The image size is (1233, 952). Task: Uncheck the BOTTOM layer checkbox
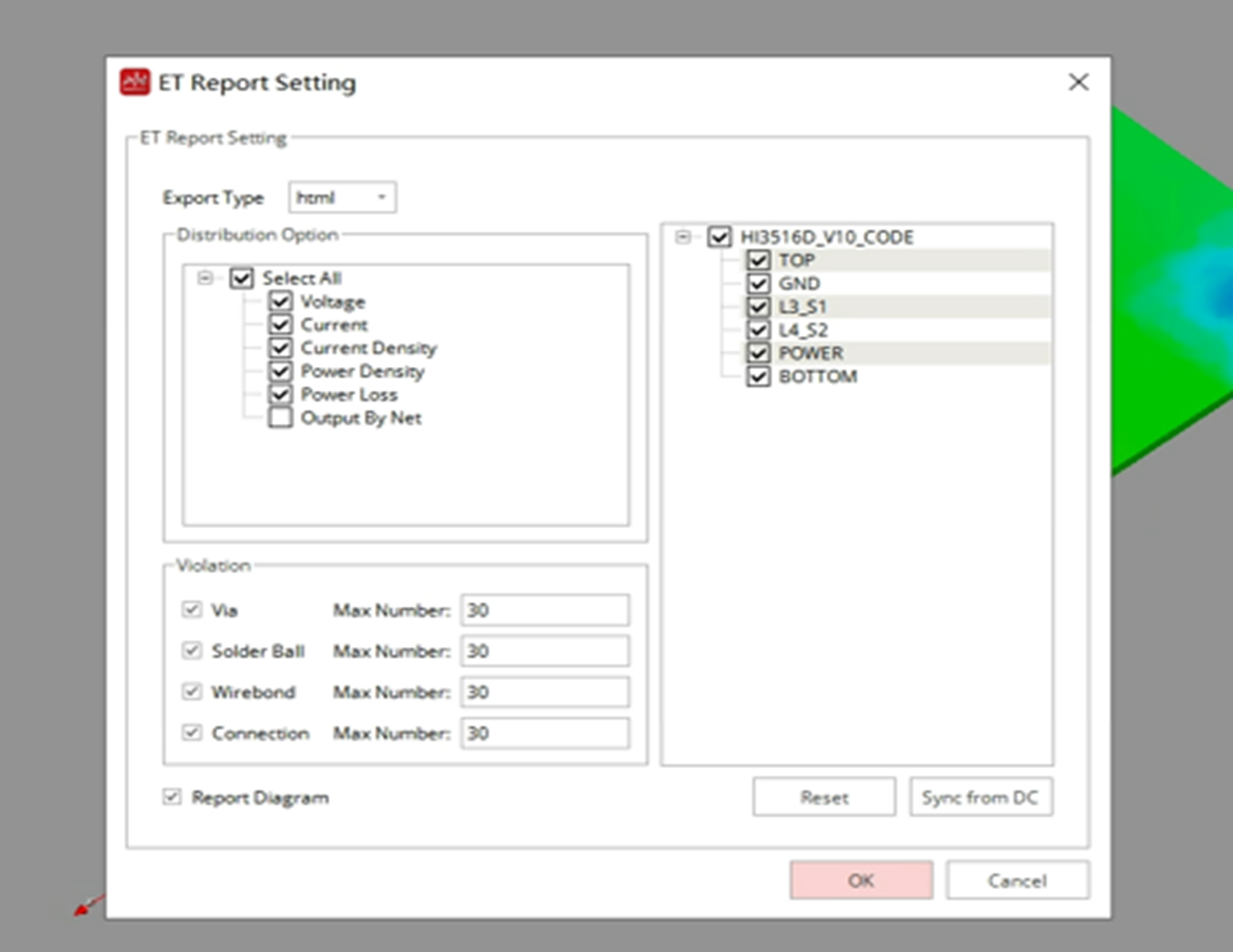point(758,377)
